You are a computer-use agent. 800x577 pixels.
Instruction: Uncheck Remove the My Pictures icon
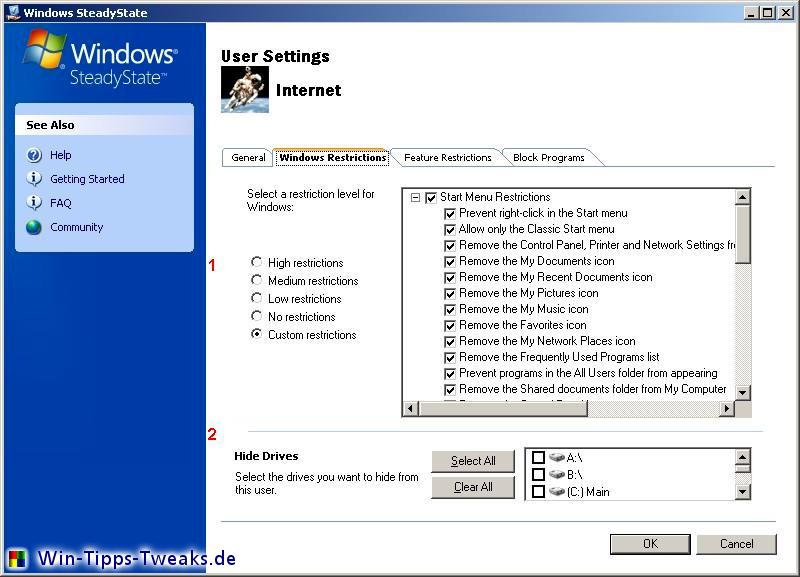pos(450,293)
